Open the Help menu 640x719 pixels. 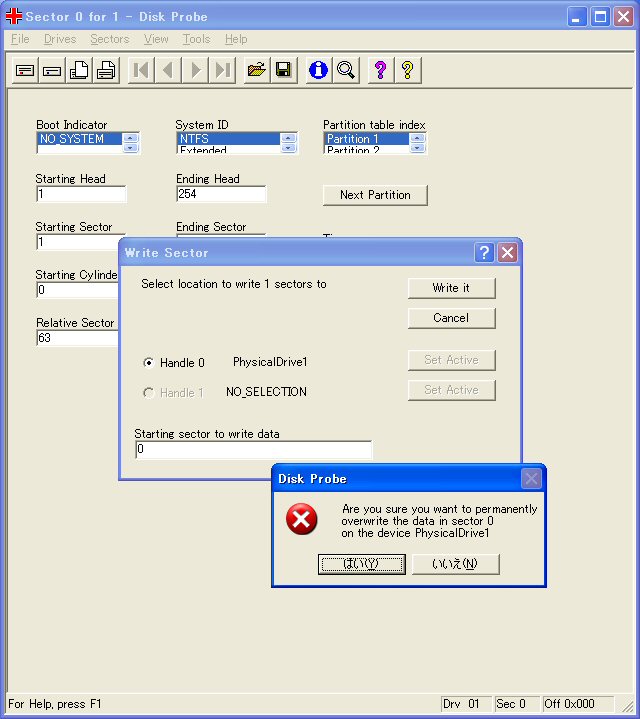[236, 39]
